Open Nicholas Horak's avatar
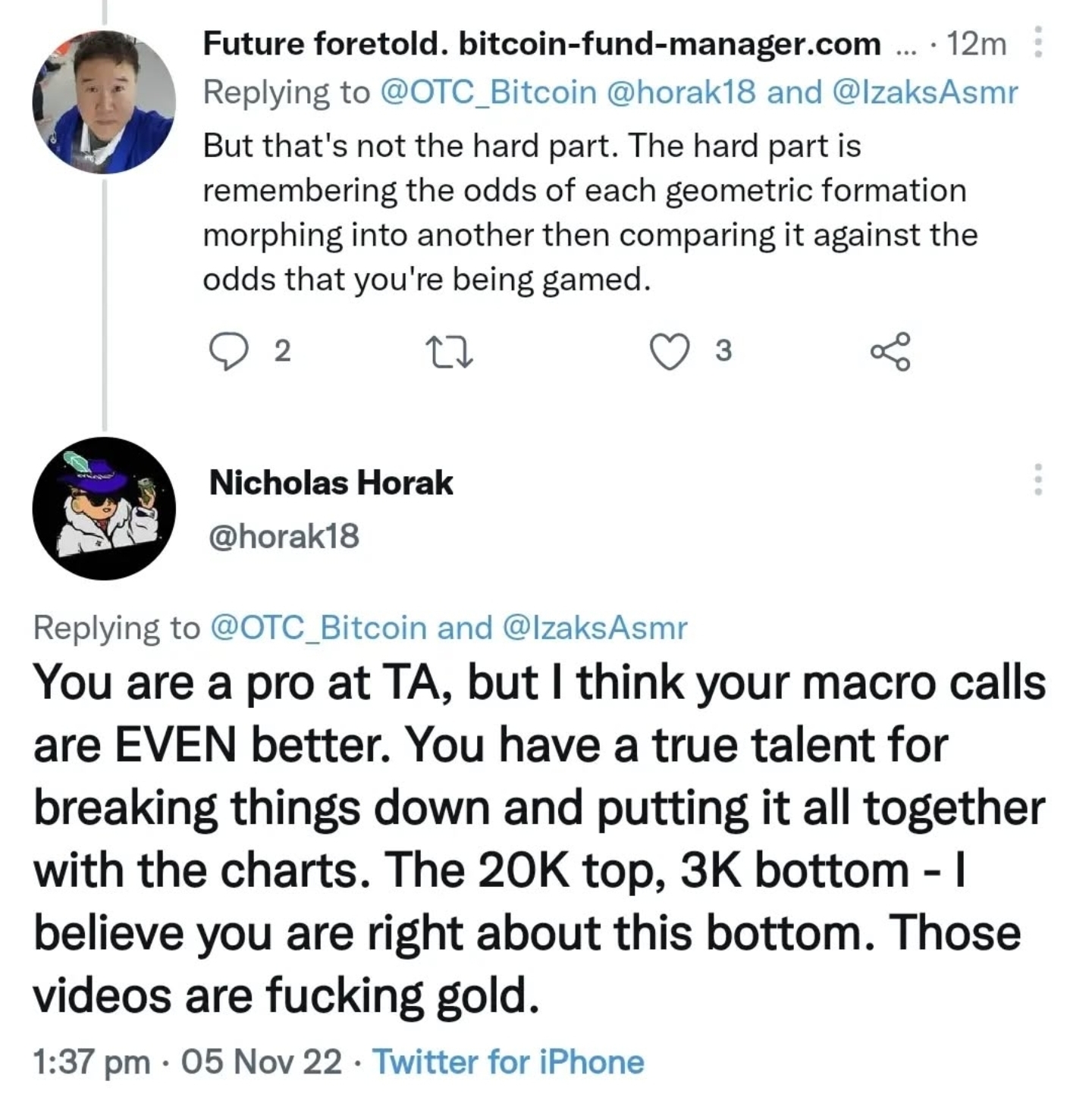The height and width of the screenshot is (1100, 1092). click(104, 509)
